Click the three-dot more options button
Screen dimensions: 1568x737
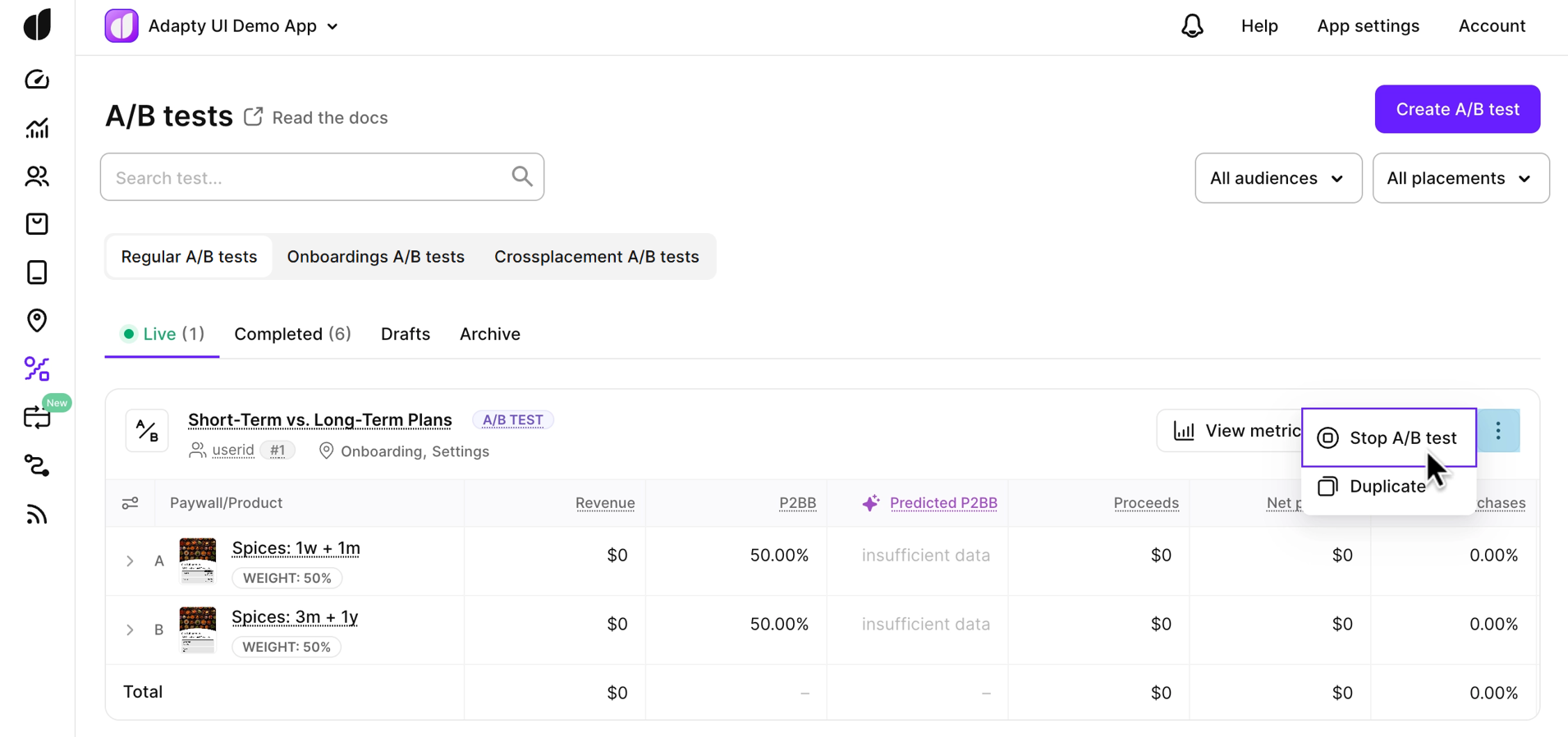pyautogui.click(x=1498, y=431)
